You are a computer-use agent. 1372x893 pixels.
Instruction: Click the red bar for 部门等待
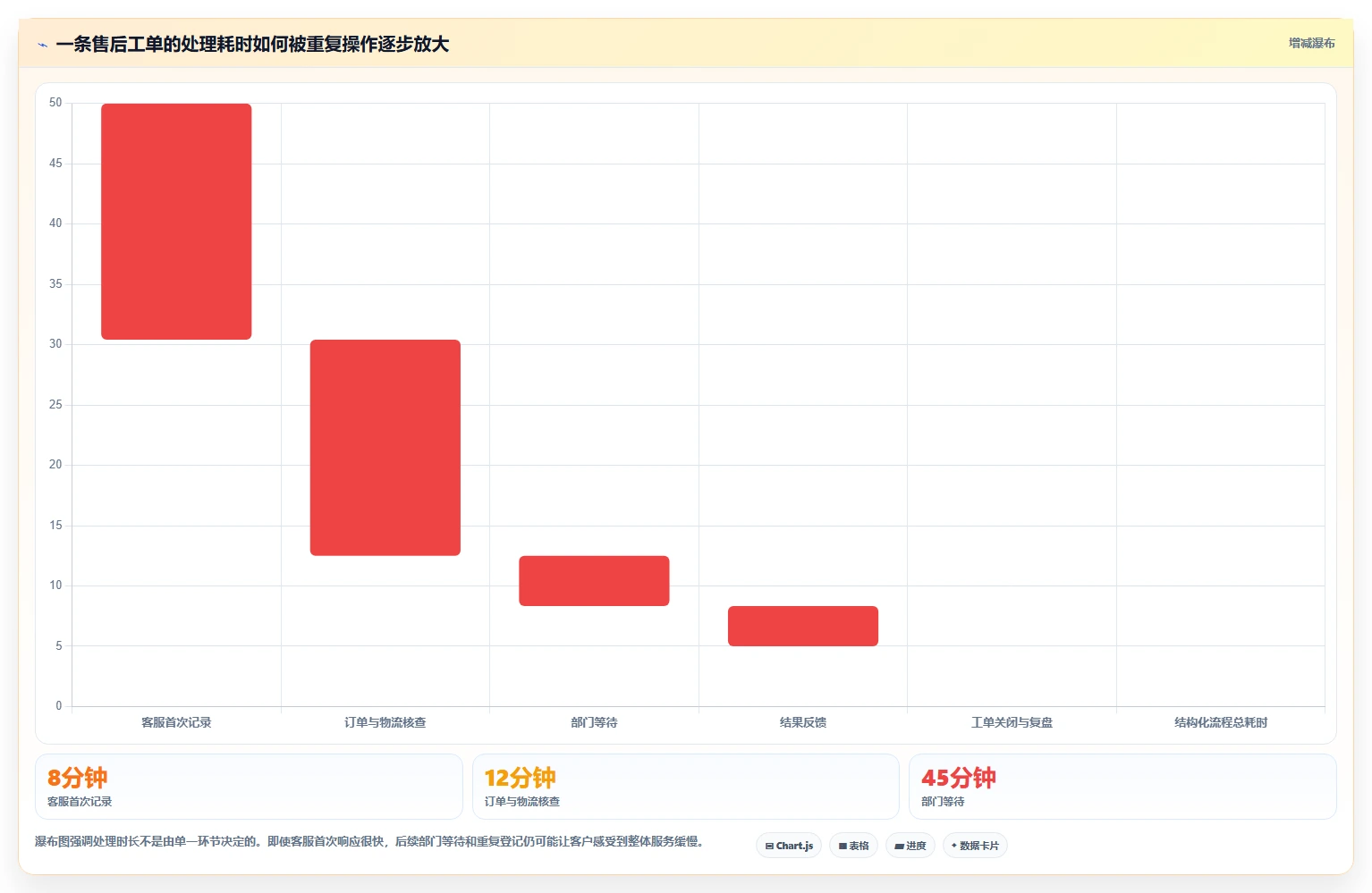(594, 581)
